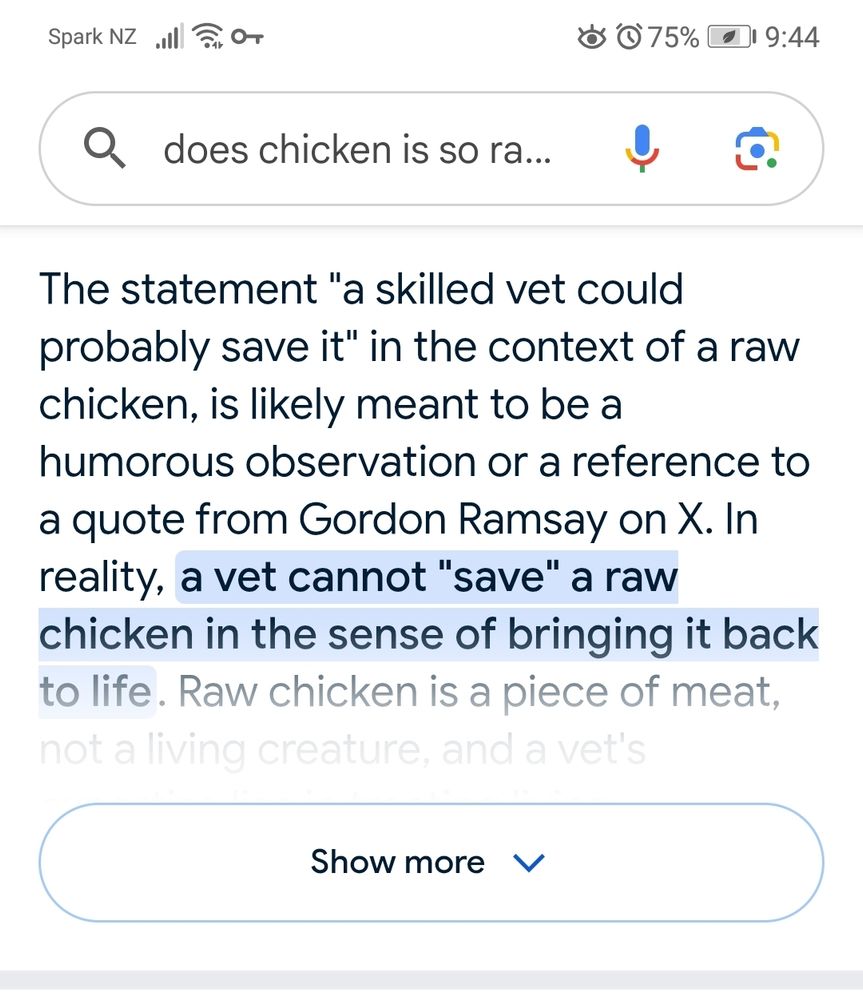Tap the 9:44 clock in status bar
The width and height of the screenshot is (863, 1000).
coord(792,38)
